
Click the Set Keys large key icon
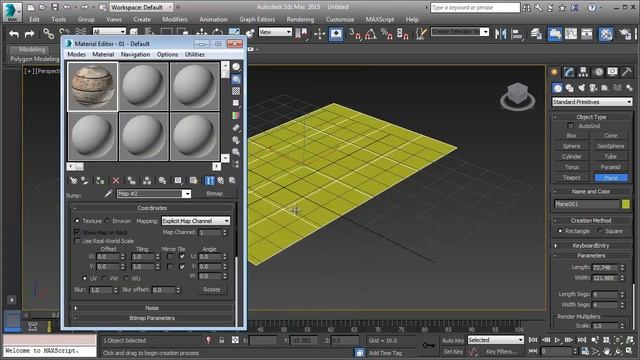428,345
